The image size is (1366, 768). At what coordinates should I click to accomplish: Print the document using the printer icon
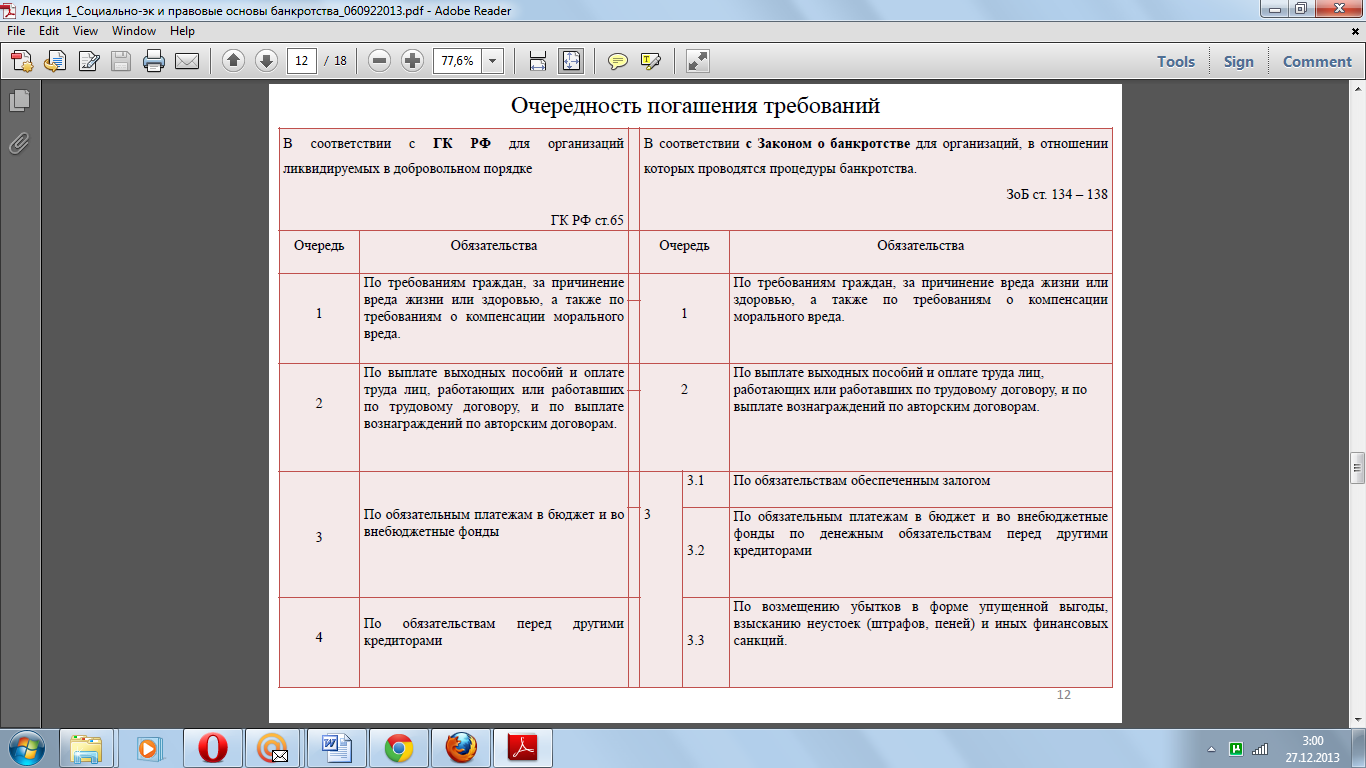click(x=154, y=61)
